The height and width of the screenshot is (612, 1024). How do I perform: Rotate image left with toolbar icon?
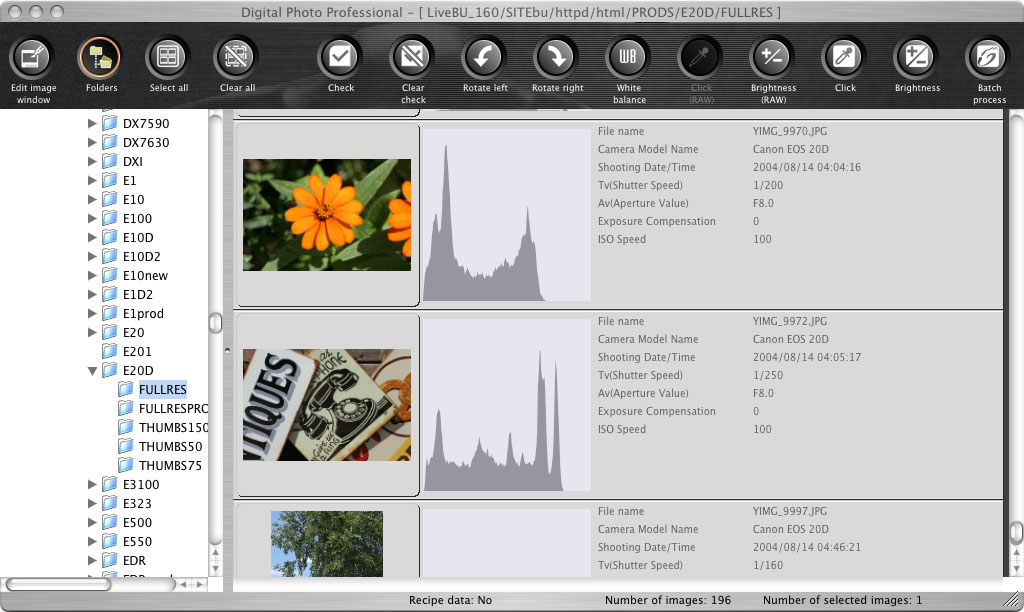click(x=485, y=58)
